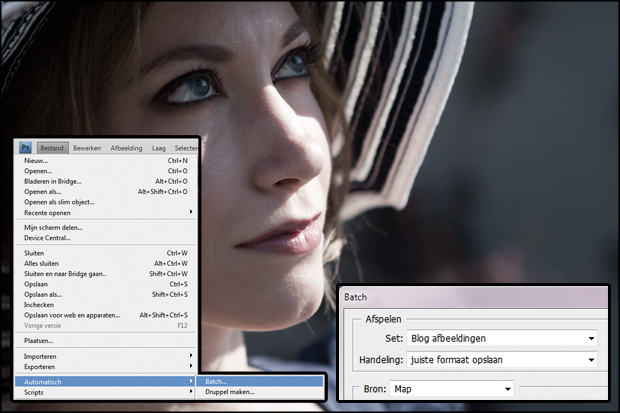Open the Handeling dropdown in Batch dialog
This screenshot has width=620, height=413.
coord(500,359)
